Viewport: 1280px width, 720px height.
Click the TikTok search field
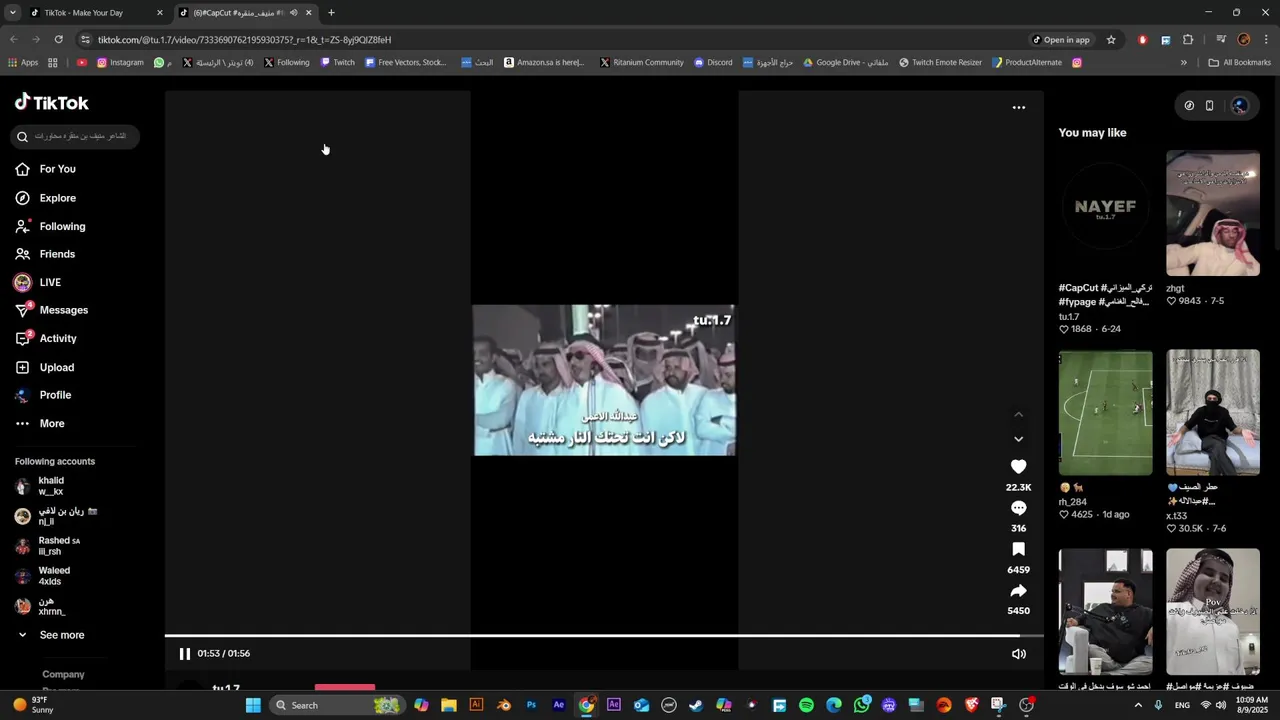[x=75, y=136]
